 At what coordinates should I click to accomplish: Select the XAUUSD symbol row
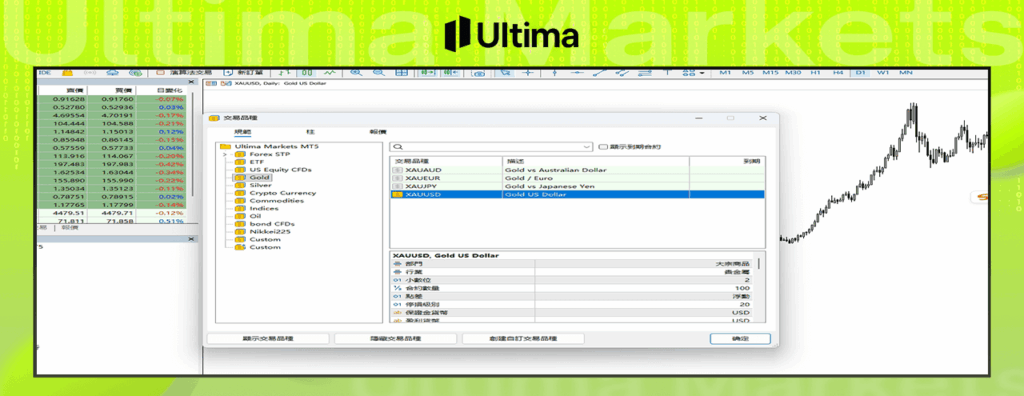[577, 195]
